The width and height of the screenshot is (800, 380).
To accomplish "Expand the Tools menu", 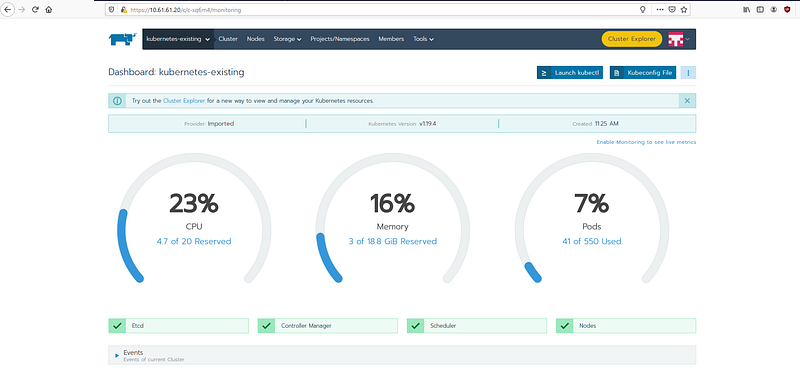I will tap(423, 39).
